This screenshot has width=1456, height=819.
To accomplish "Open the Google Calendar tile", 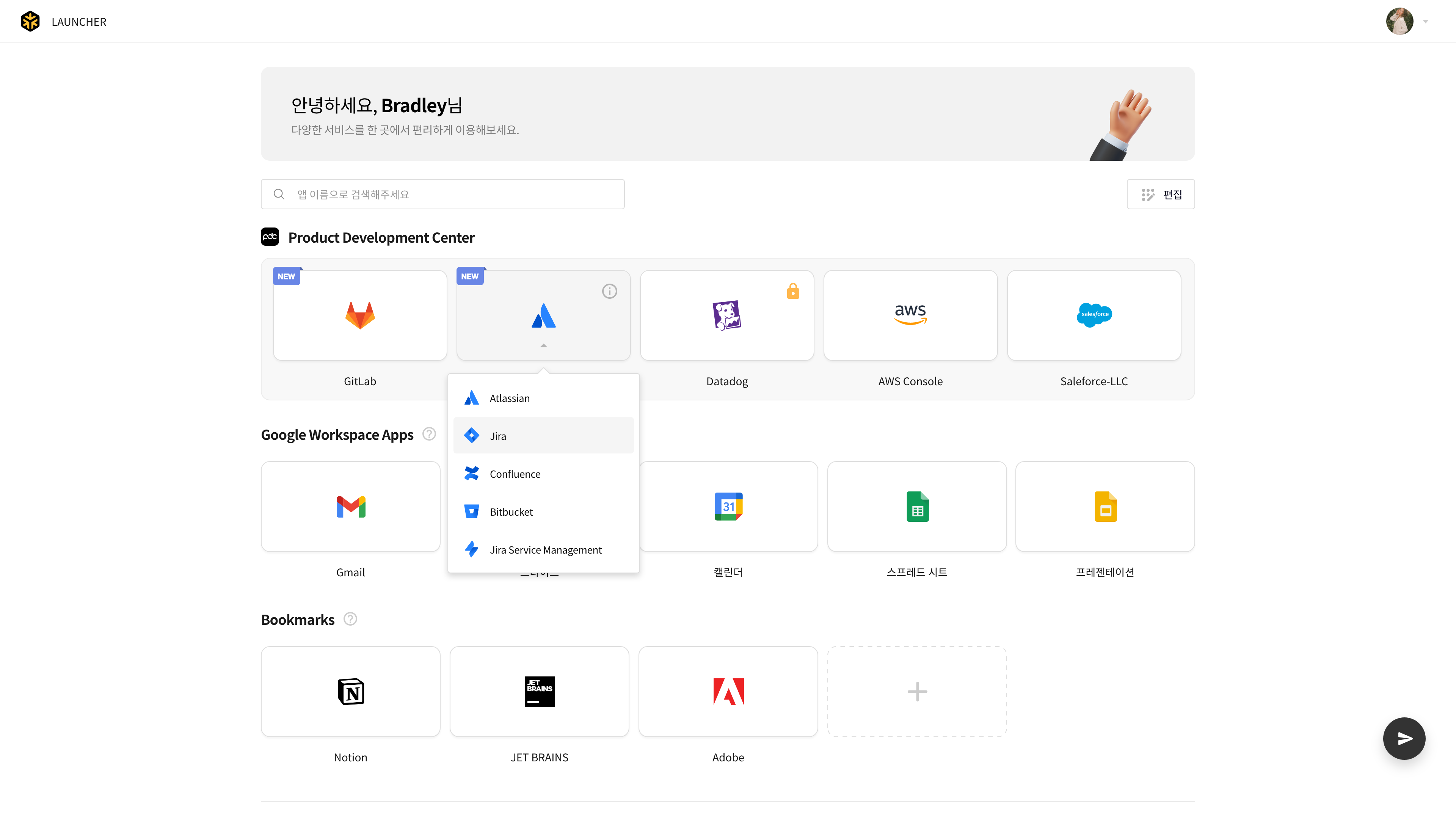I will tap(728, 507).
